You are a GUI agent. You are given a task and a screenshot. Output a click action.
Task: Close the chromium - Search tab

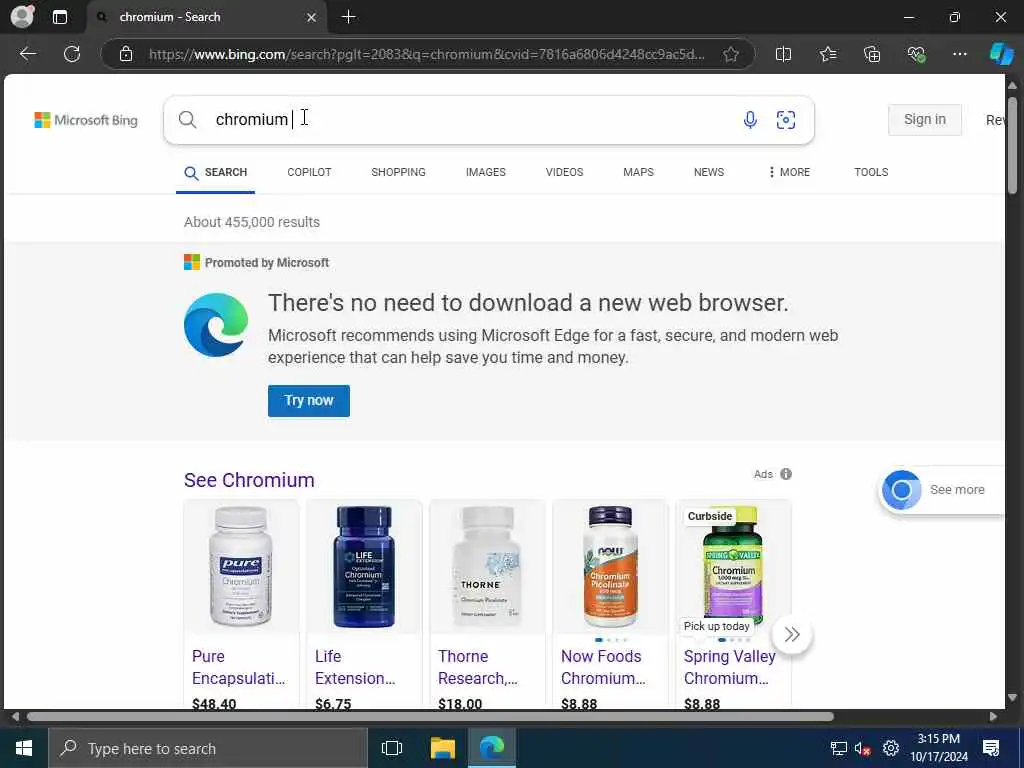pyautogui.click(x=312, y=18)
